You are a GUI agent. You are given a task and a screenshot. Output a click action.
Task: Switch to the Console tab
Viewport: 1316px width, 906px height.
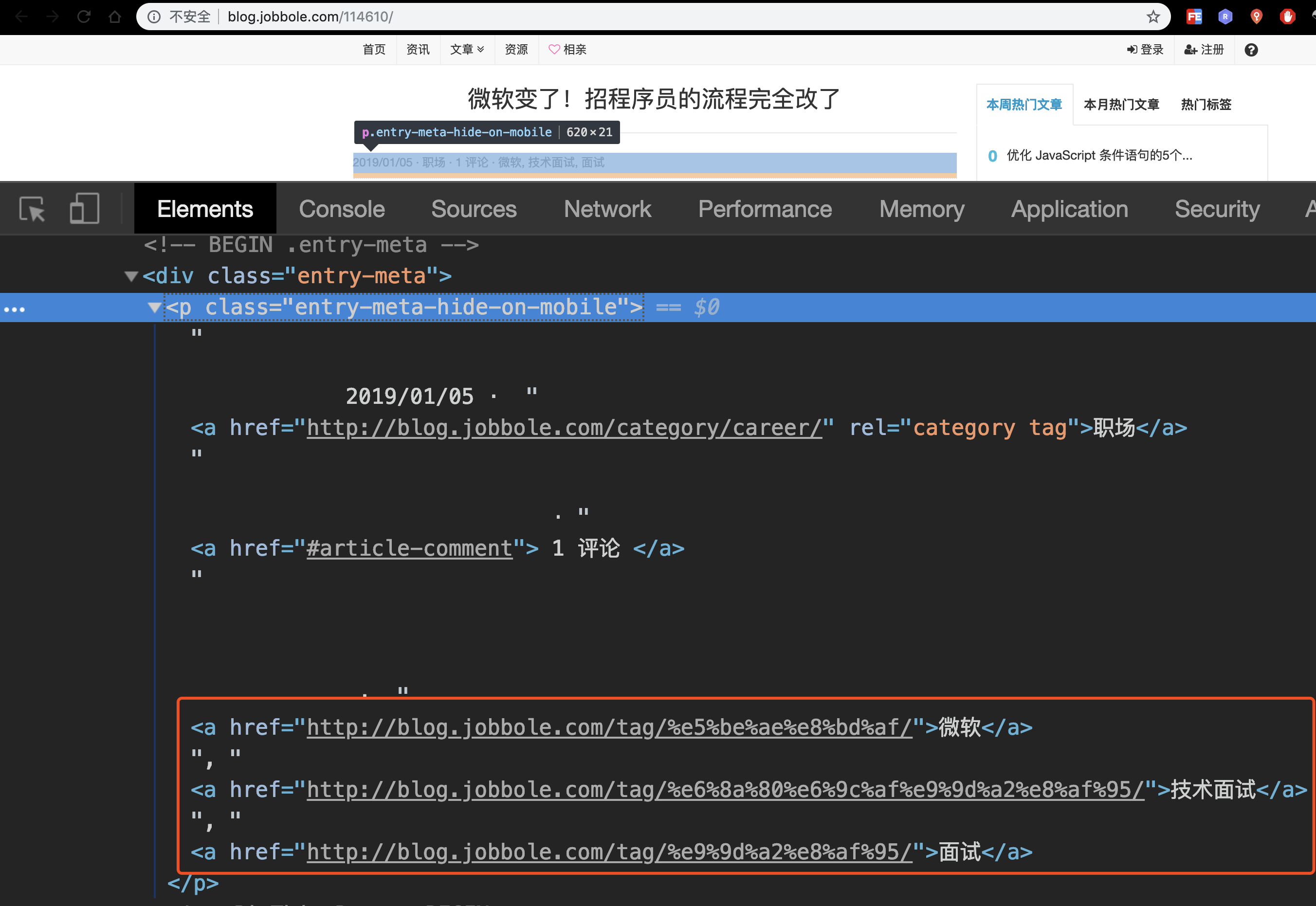coord(342,209)
